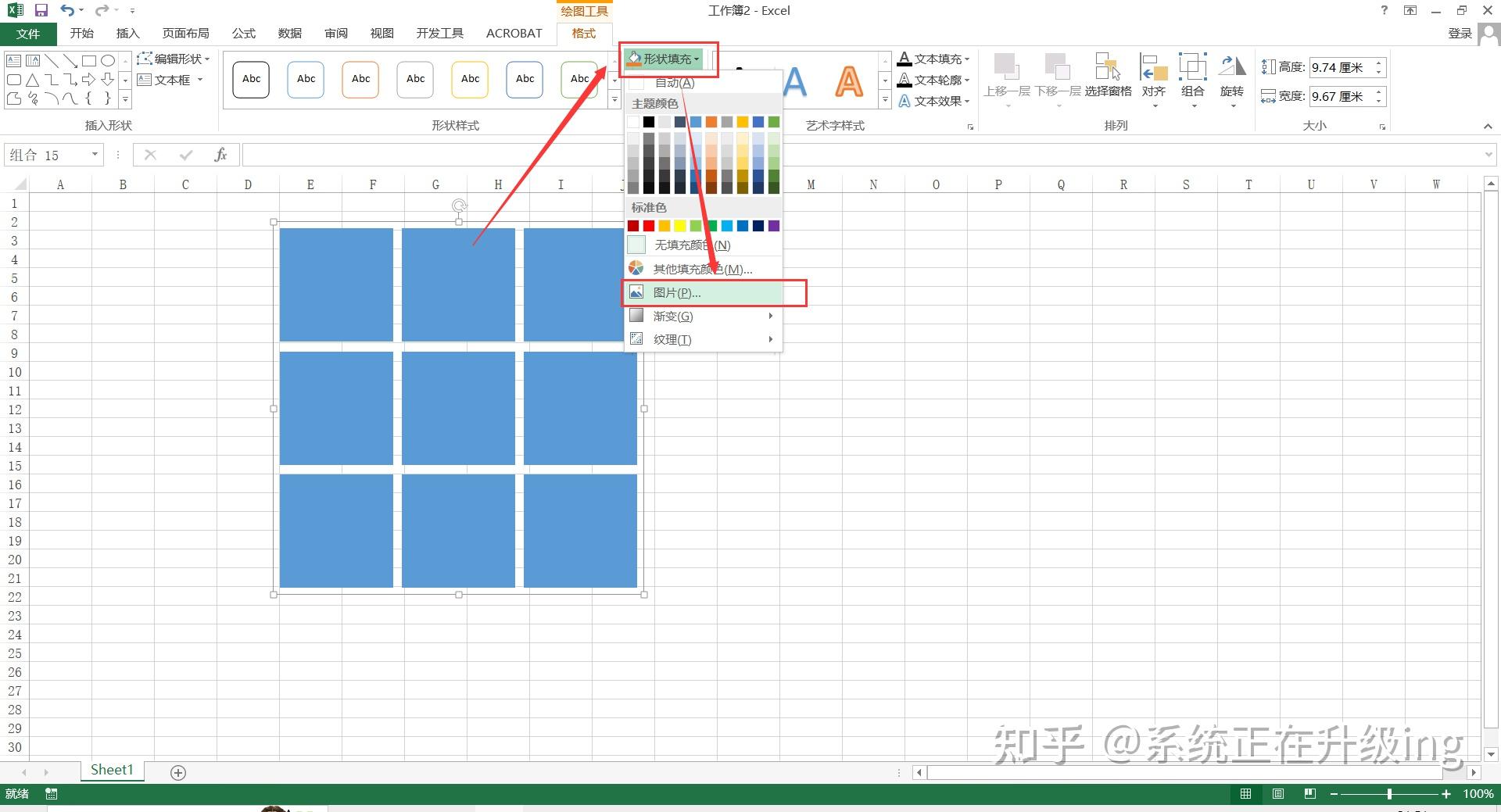The height and width of the screenshot is (812, 1501).
Task: Pick the yellow standard color swatch
Action: pos(680,226)
